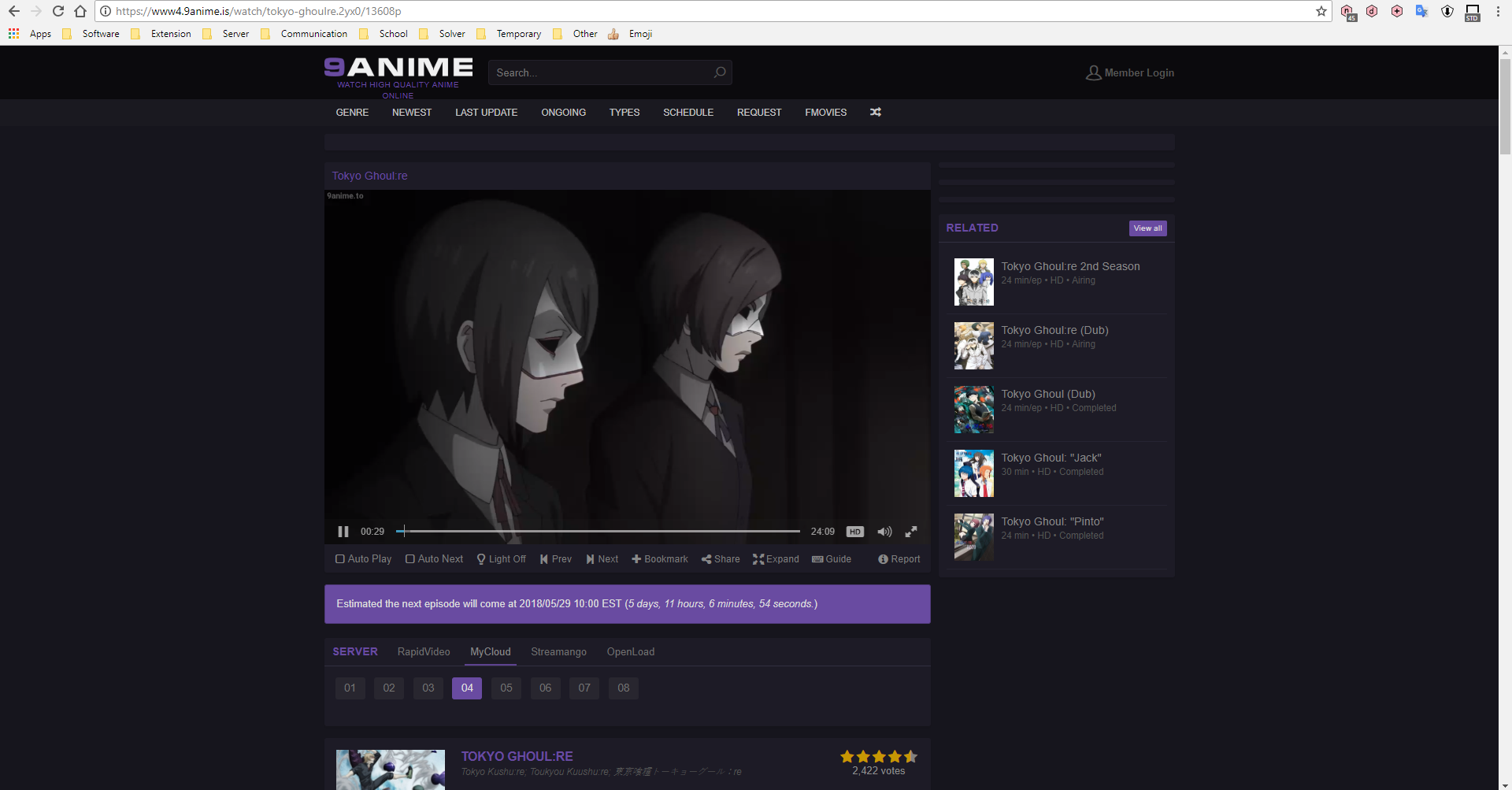Open the keyboard Guide
Viewport: 1512px width, 790px height.
tap(832, 559)
